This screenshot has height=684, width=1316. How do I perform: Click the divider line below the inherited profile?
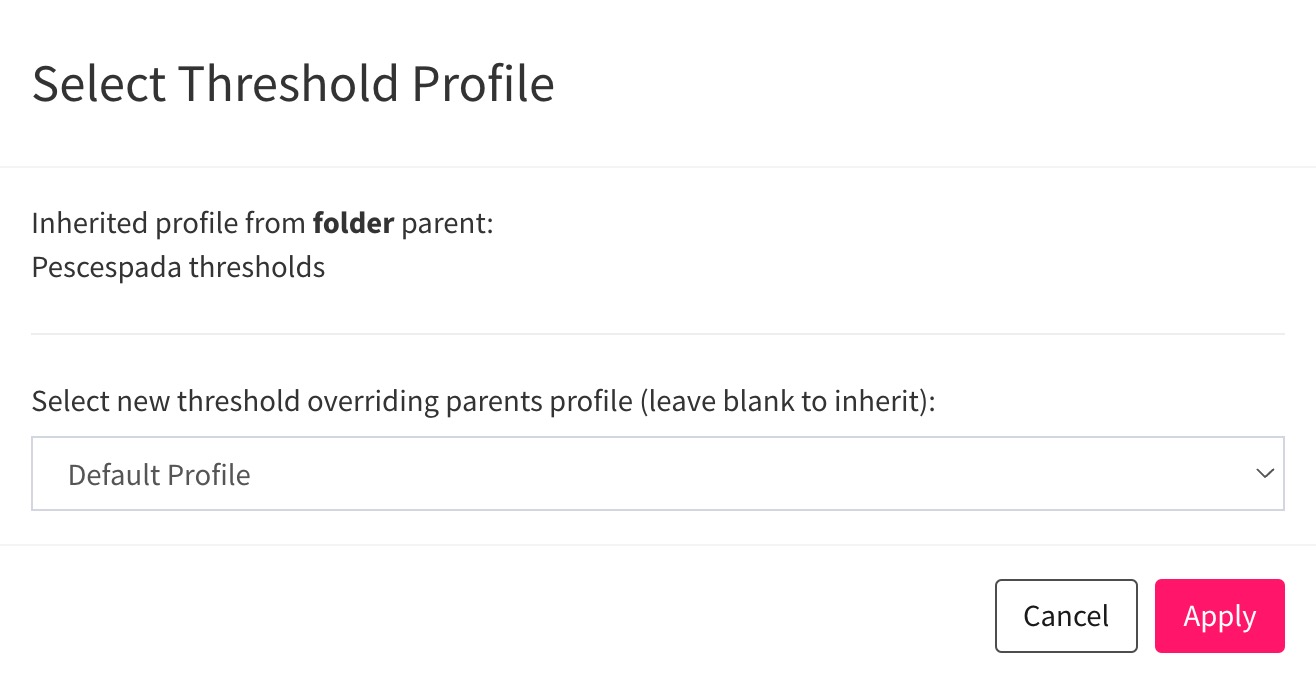click(x=658, y=330)
